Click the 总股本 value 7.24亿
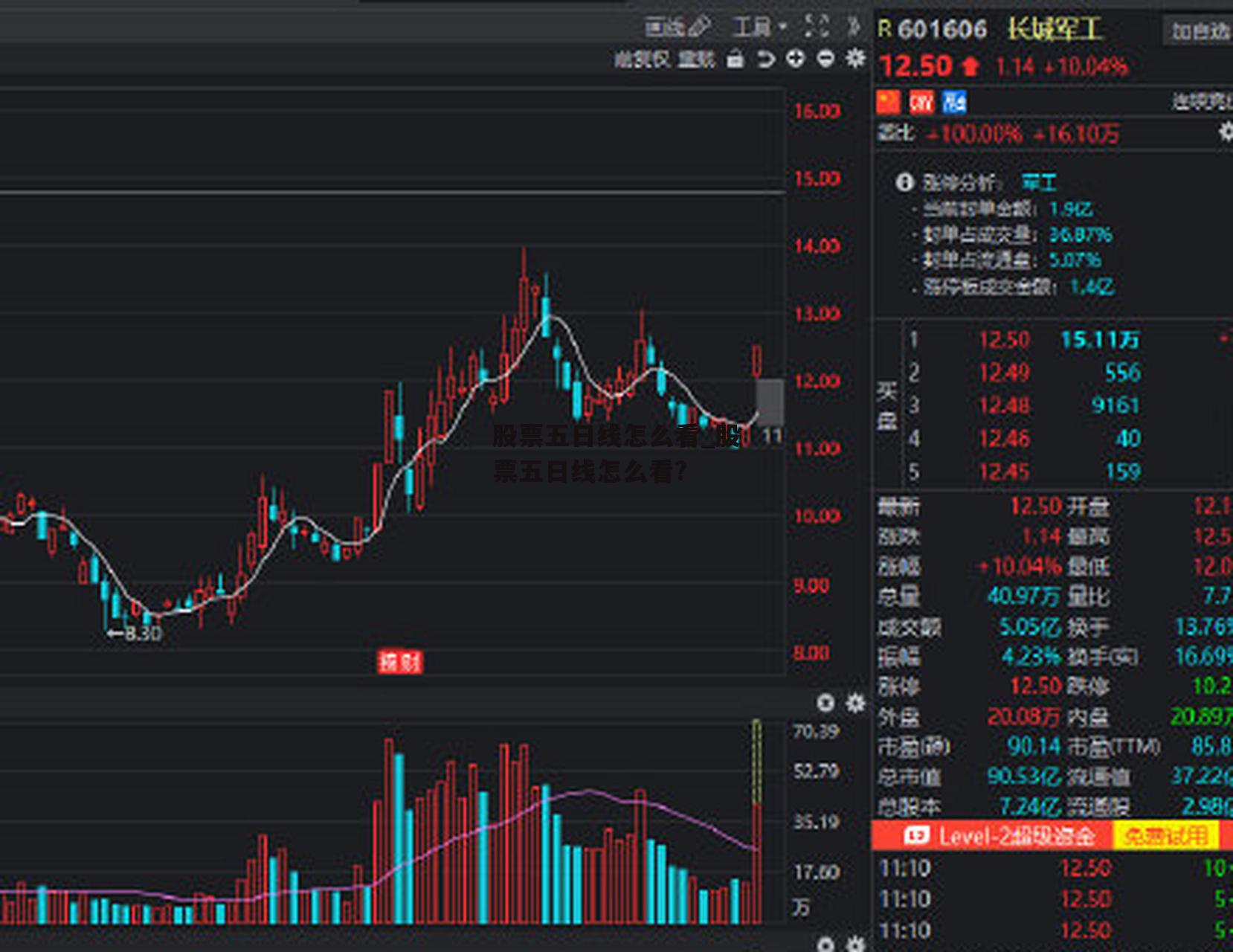Image resolution: width=1233 pixels, height=952 pixels. 1029,806
